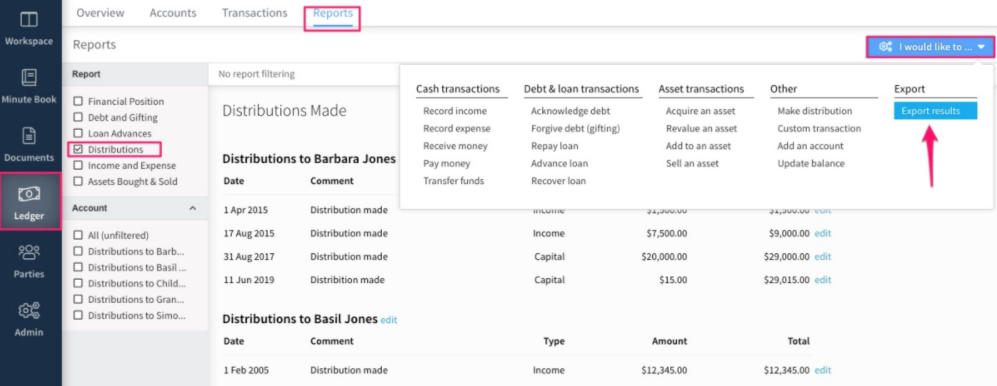Screen dimensions: 997x386
Task: Switch to the Reports tab
Action: point(333,13)
